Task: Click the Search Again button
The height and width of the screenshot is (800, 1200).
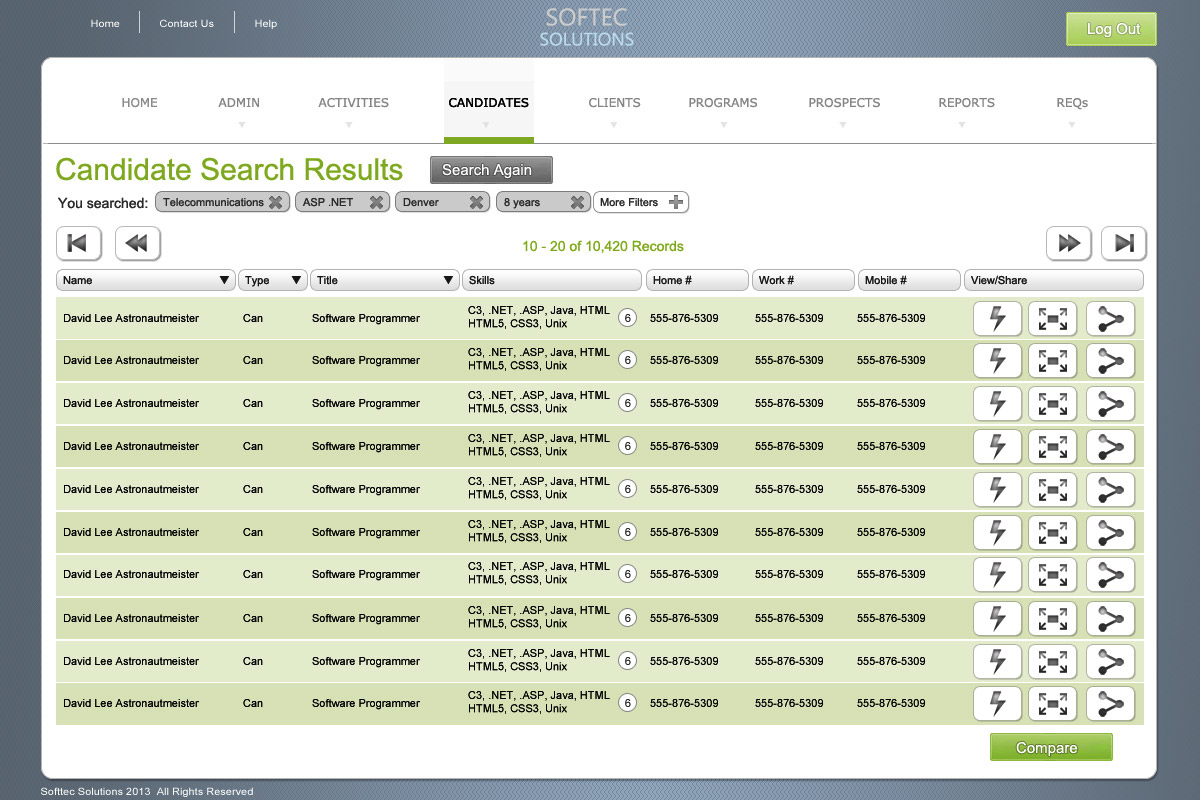Action: 491,170
